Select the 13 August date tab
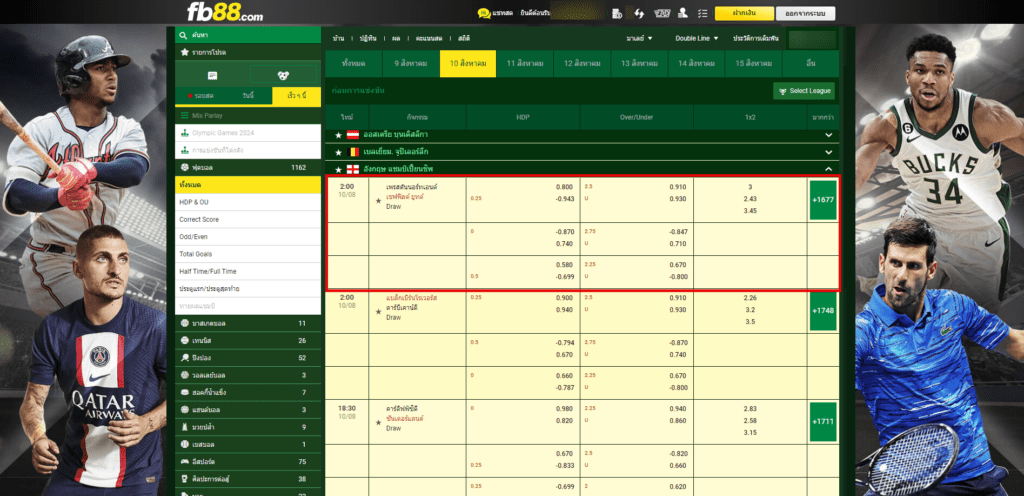This screenshot has height=496, width=1024. (x=639, y=64)
